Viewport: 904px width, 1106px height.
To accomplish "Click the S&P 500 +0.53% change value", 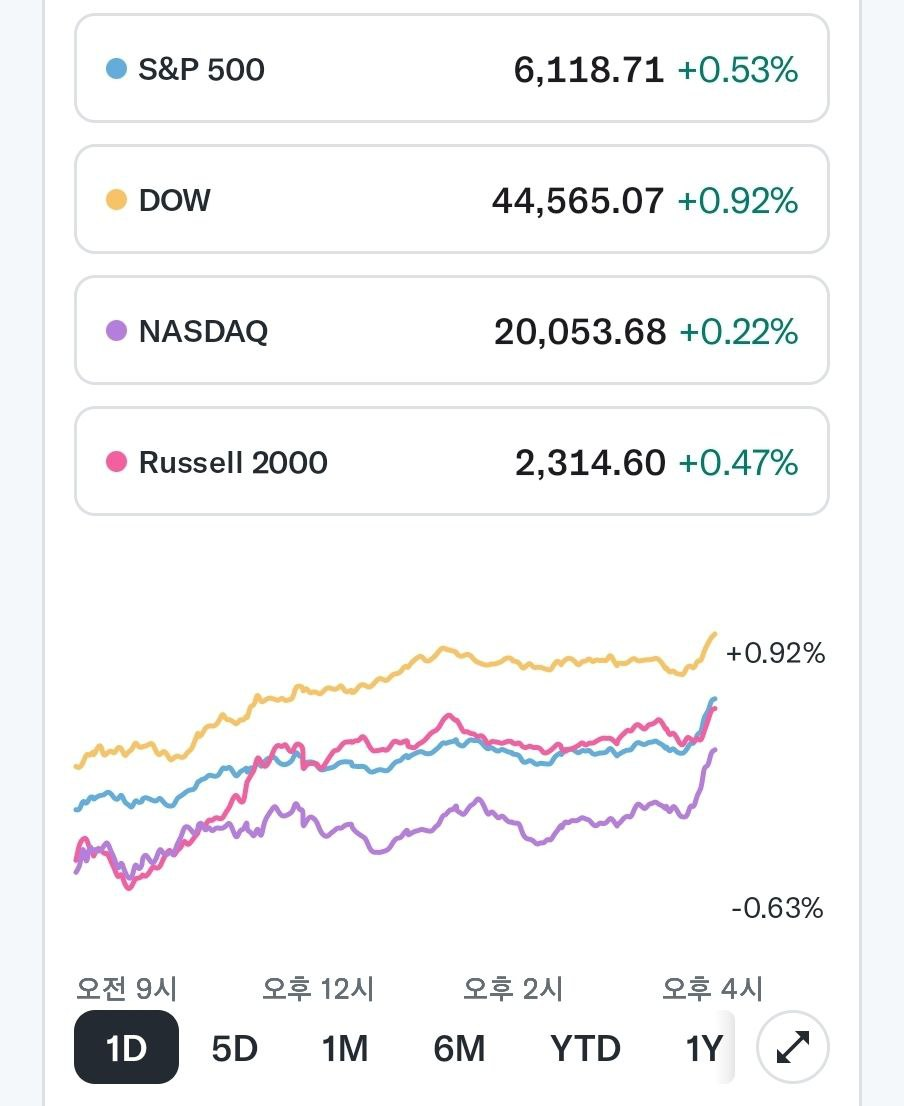I will (x=738, y=70).
